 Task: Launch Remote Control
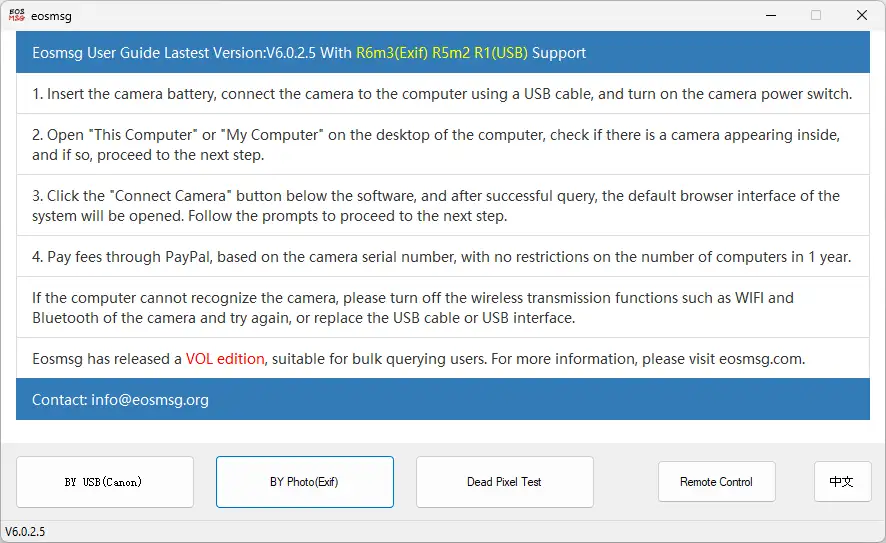click(716, 482)
